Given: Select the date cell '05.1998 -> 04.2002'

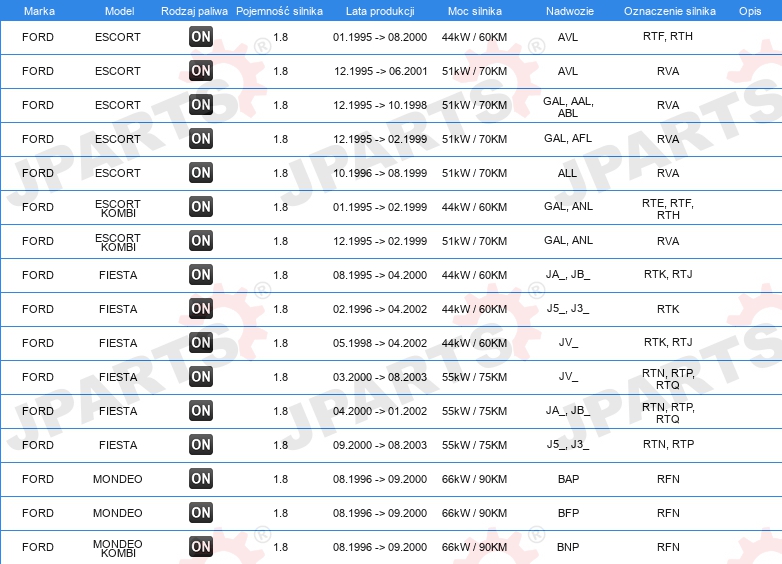Looking at the screenshot, I should [380, 343].
